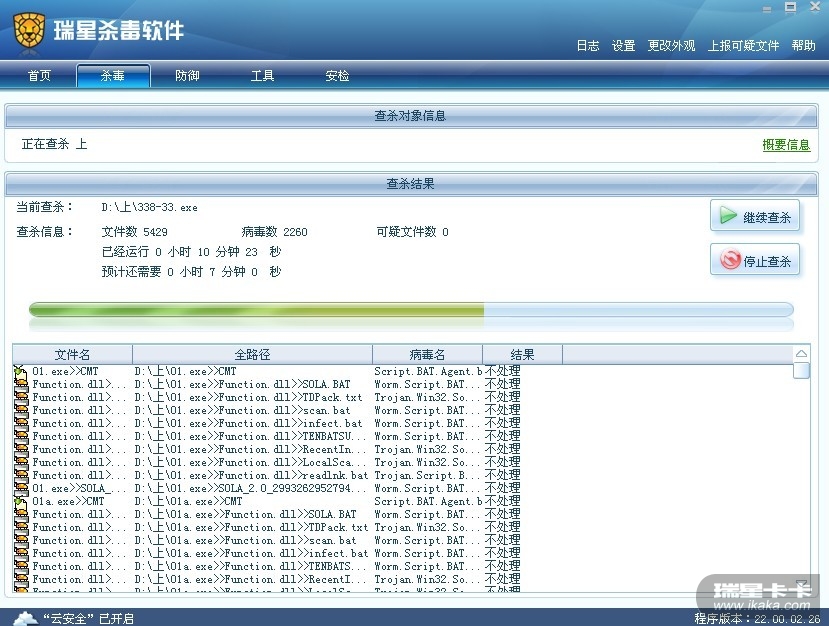
Task: Click 上报可疑文件 link
Action: (x=743, y=46)
